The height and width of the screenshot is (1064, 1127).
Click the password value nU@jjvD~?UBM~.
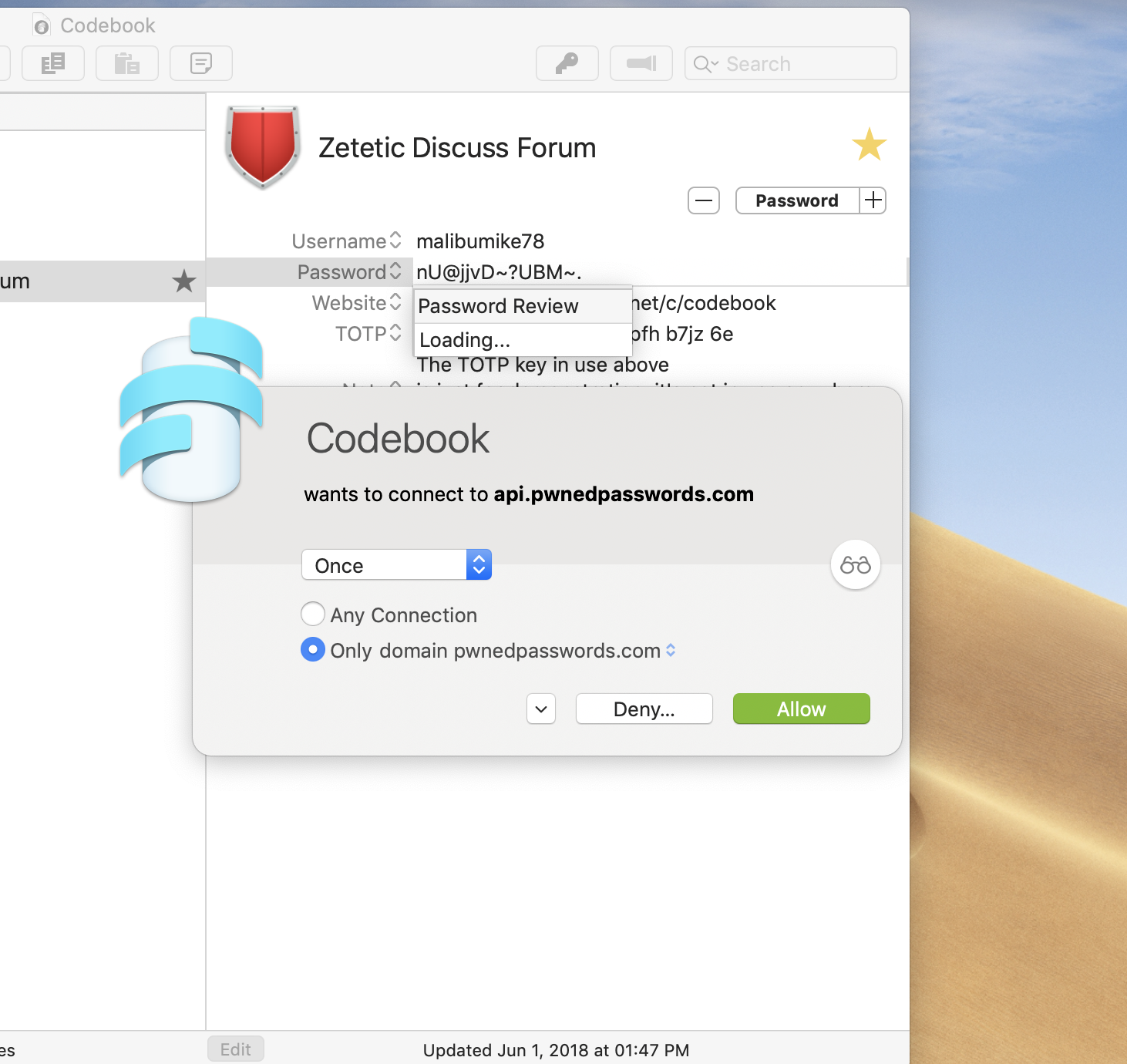coord(499,272)
